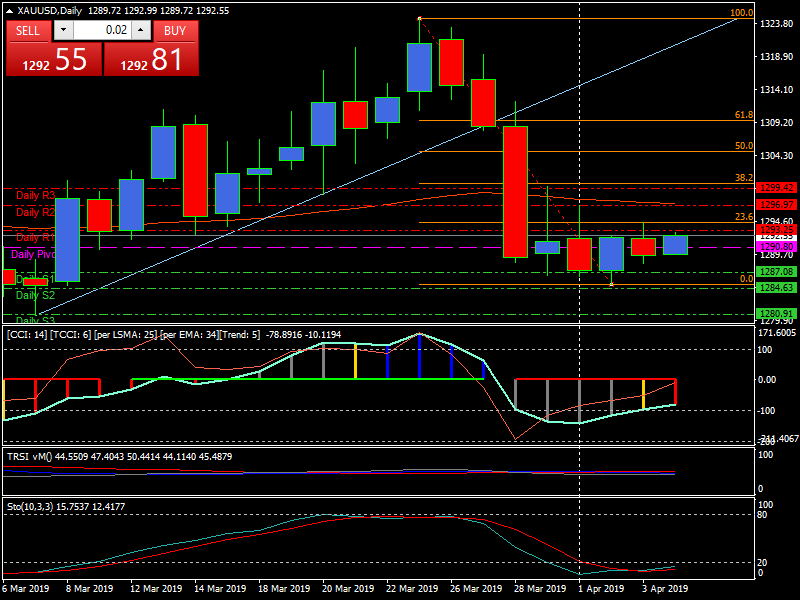
Task: Select the Fibonacci 0.0 anchor point at bottom
Action: 611,285
